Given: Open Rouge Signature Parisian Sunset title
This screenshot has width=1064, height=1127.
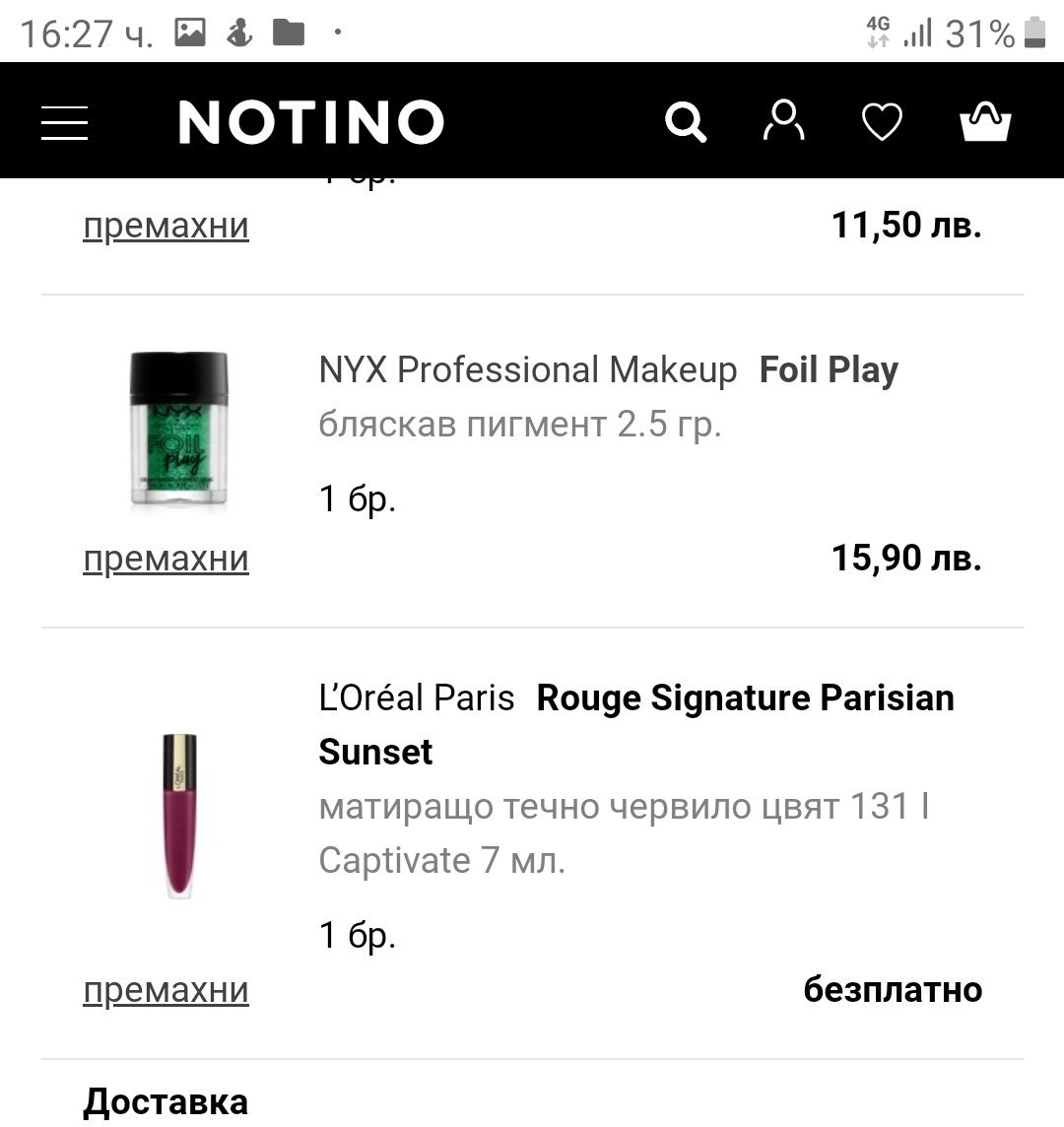Looking at the screenshot, I should pyautogui.click(x=636, y=724).
